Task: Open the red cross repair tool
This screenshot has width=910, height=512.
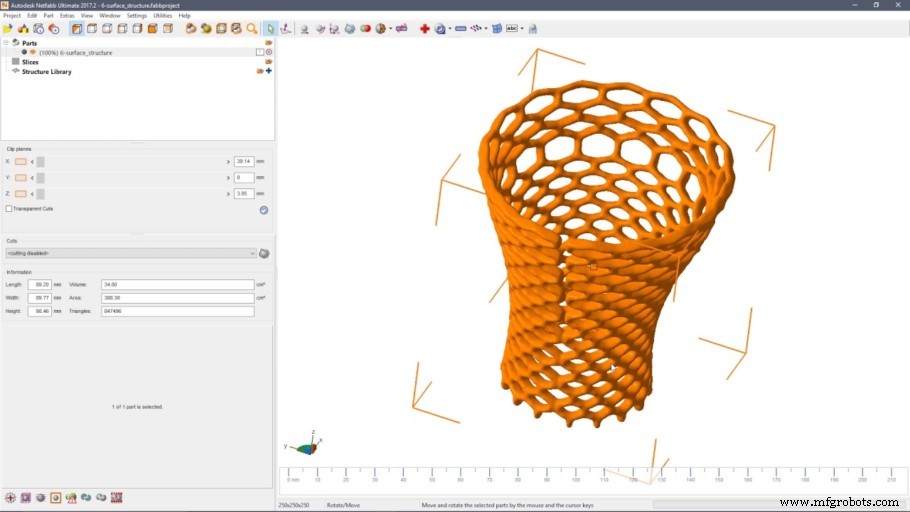Action: point(425,28)
